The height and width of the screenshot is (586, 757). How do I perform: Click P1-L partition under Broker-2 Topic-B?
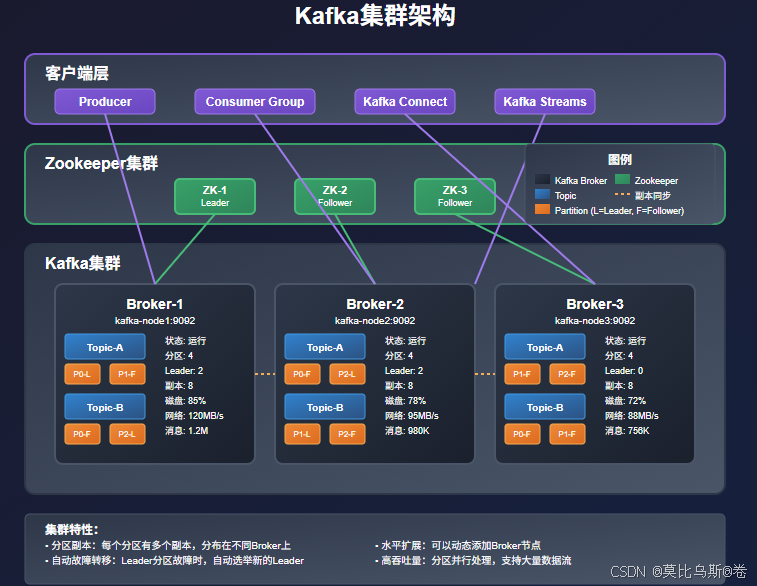pos(302,434)
